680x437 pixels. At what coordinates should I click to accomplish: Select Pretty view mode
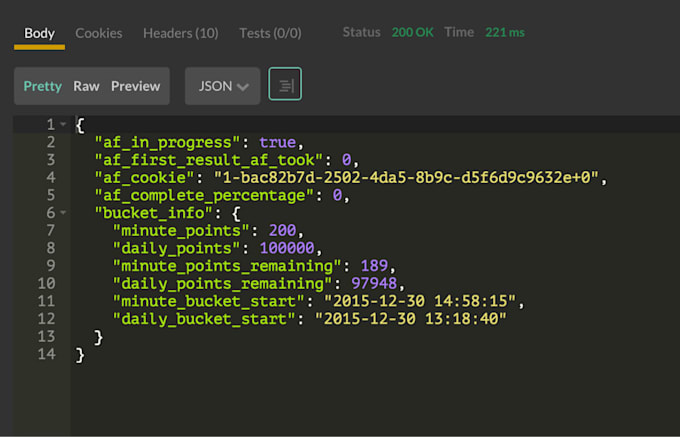pyautogui.click(x=42, y=86)
